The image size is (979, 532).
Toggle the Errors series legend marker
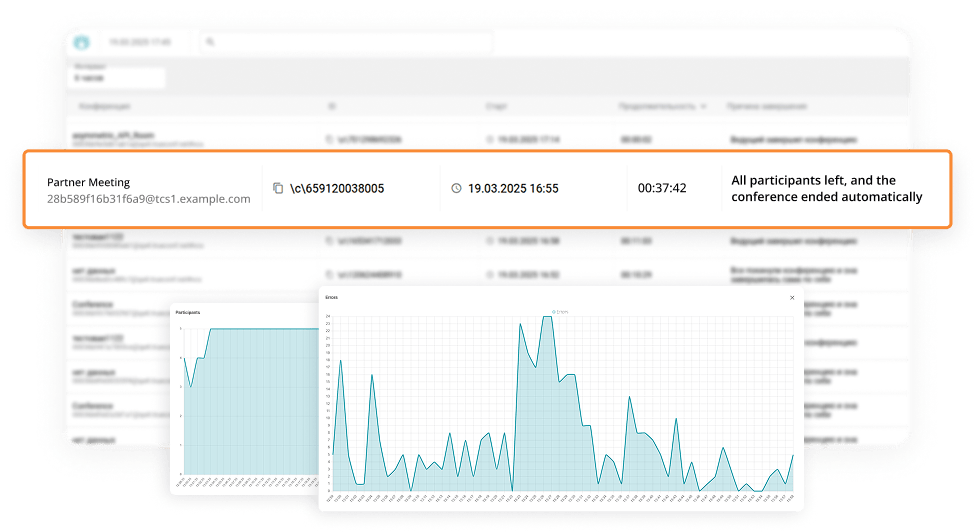click(x=555, y=312)
